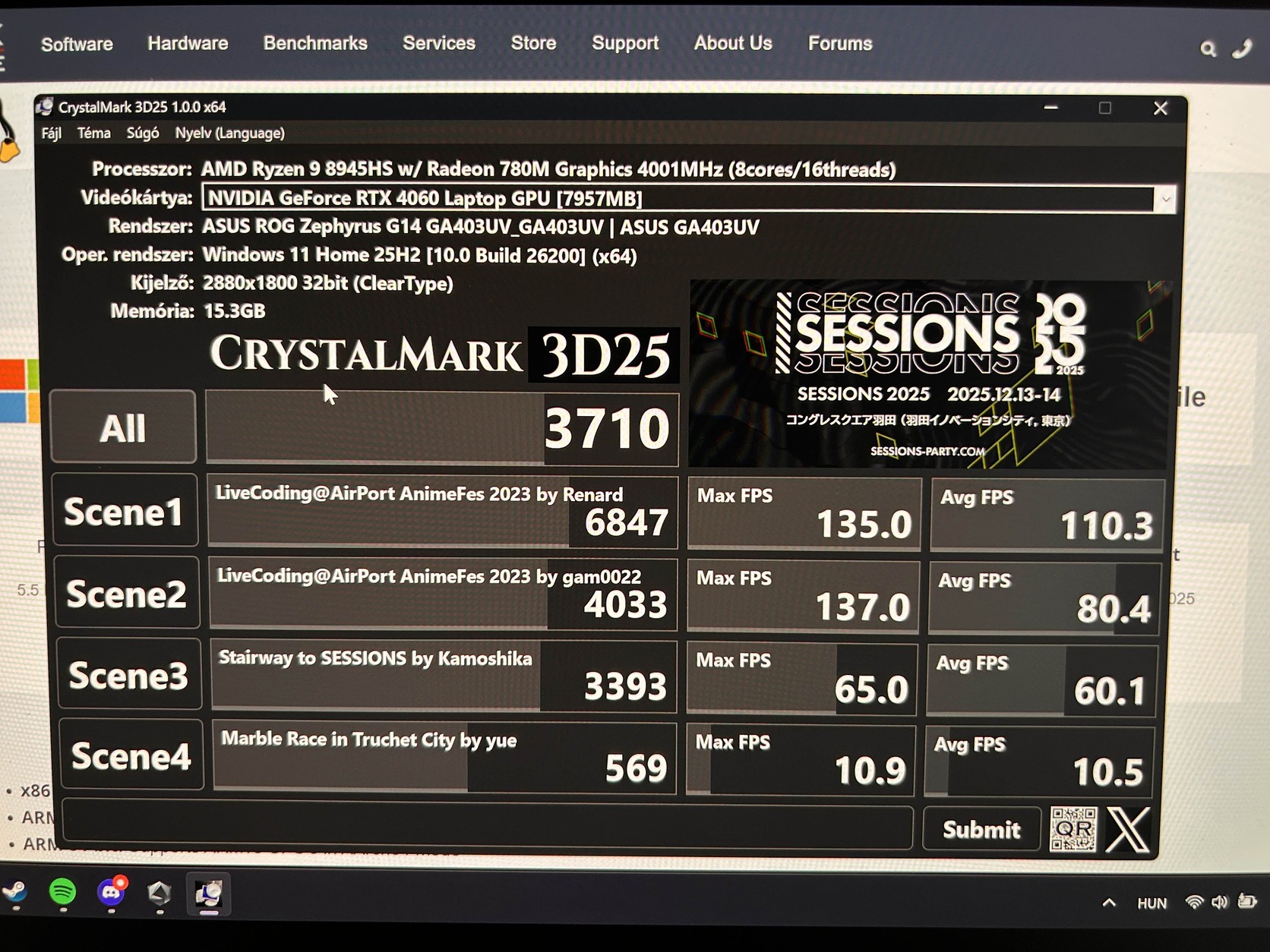Viewport: 1270px width, 952px height.
Task: Submit the benchmark result
Action: 981,829
